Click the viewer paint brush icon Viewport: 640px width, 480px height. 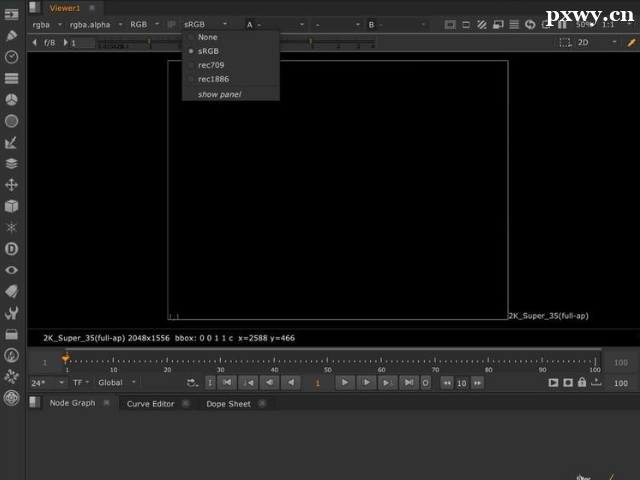tap(631, 43)
